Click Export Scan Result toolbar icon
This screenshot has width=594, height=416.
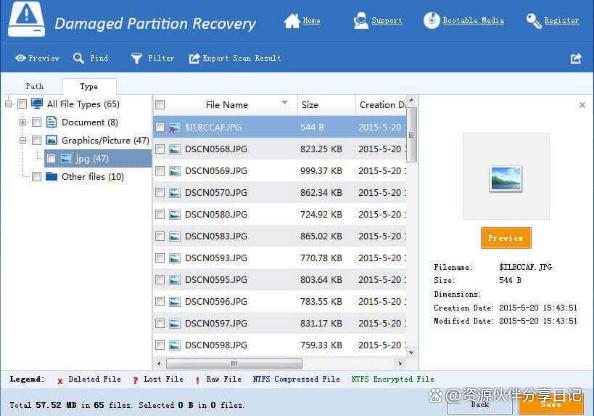pyautogui.click(x=194, y=58)
